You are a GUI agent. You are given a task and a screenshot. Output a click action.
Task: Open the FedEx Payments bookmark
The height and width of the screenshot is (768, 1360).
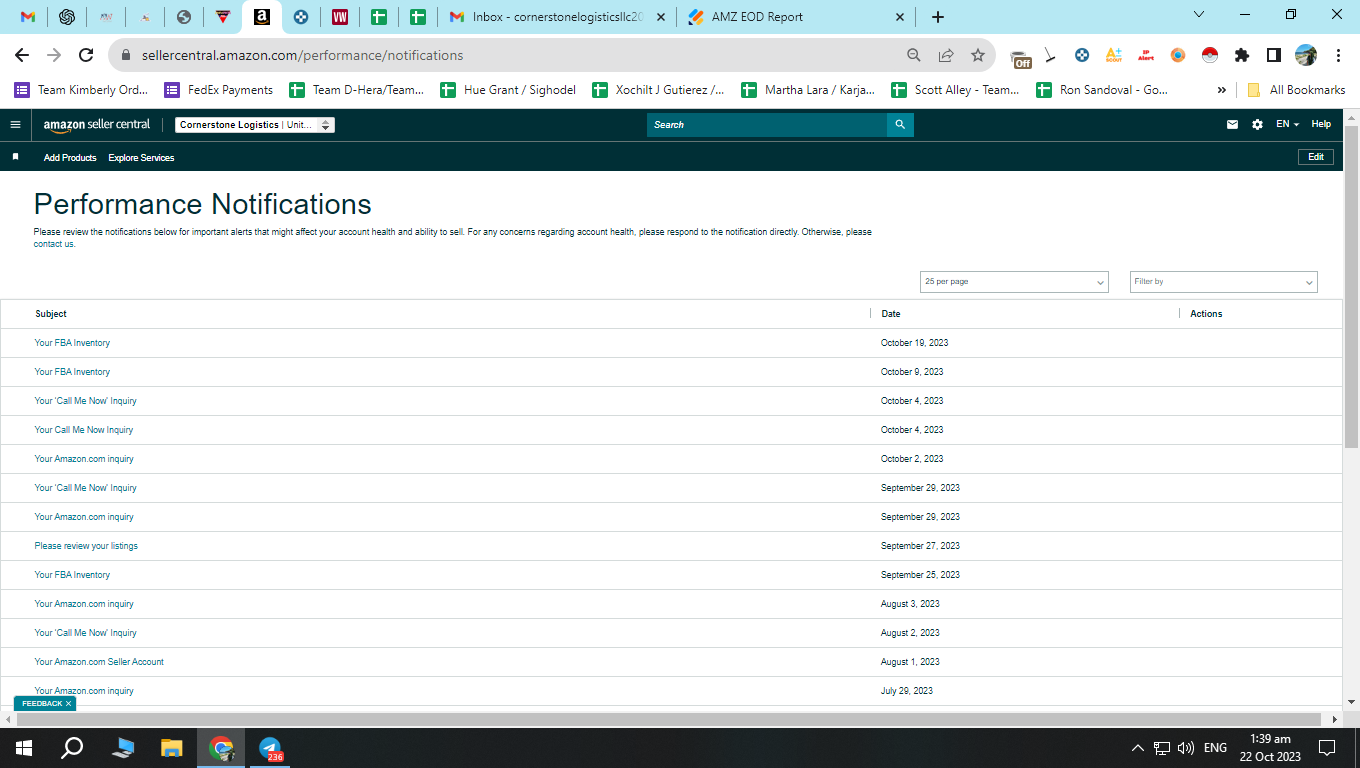coord(219,90)
